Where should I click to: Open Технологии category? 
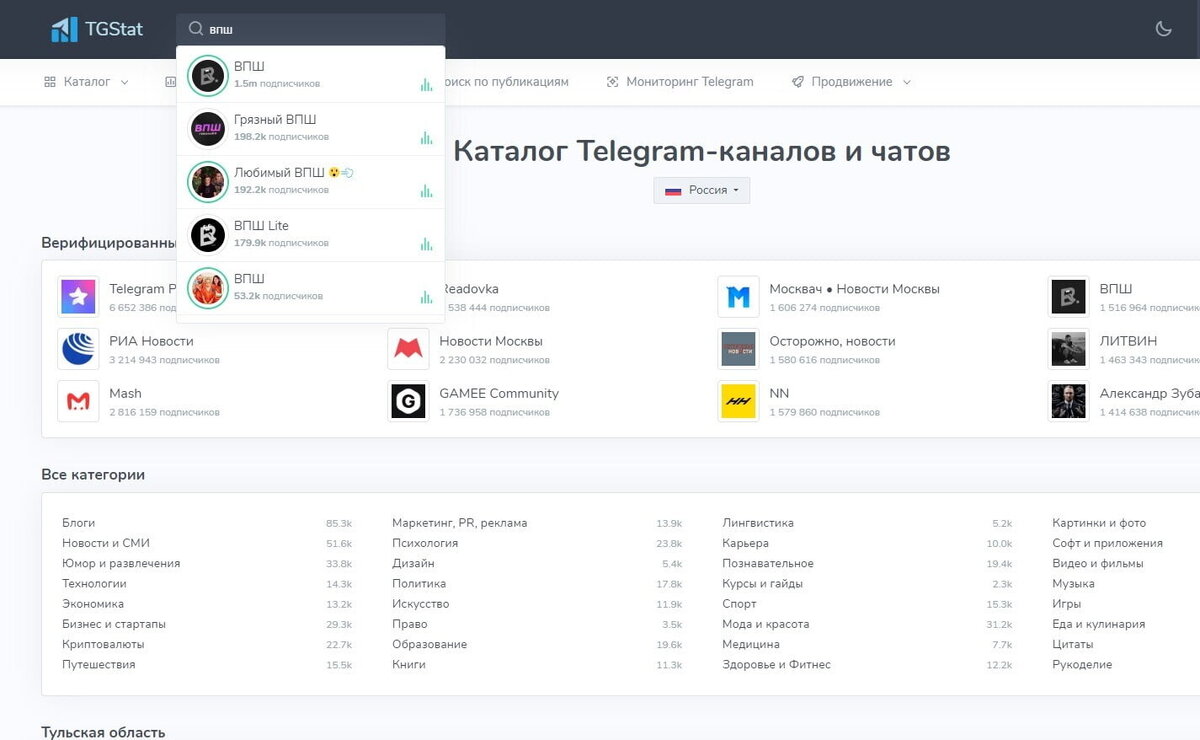tap(94, 583)
